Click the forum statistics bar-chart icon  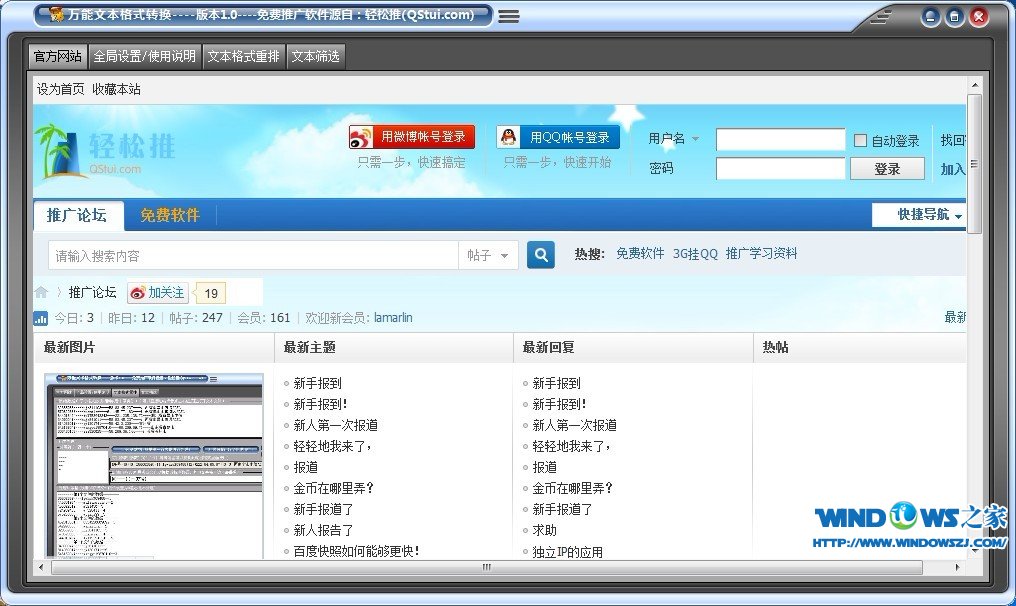[41, 318]
